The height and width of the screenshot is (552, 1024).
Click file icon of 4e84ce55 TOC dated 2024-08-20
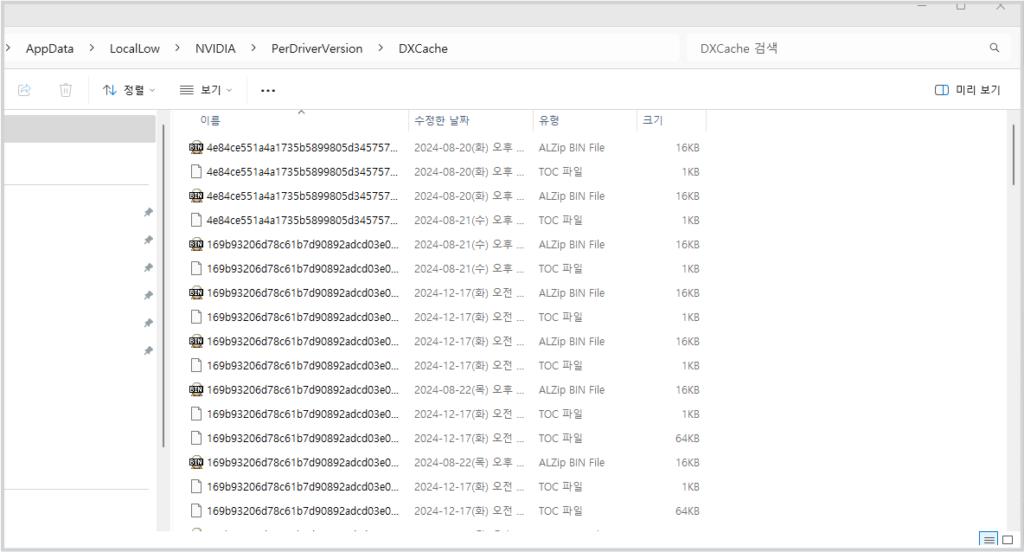click(196, 172)
